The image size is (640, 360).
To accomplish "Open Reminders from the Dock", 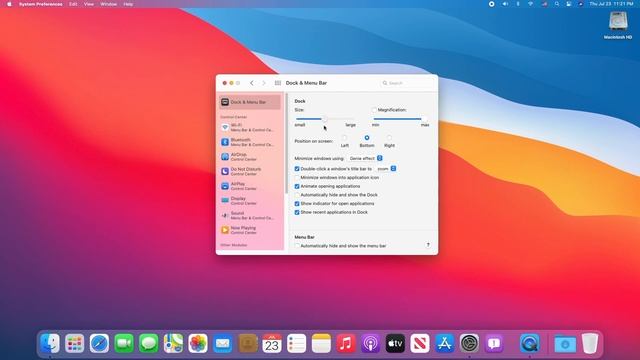I will [296, 343].
